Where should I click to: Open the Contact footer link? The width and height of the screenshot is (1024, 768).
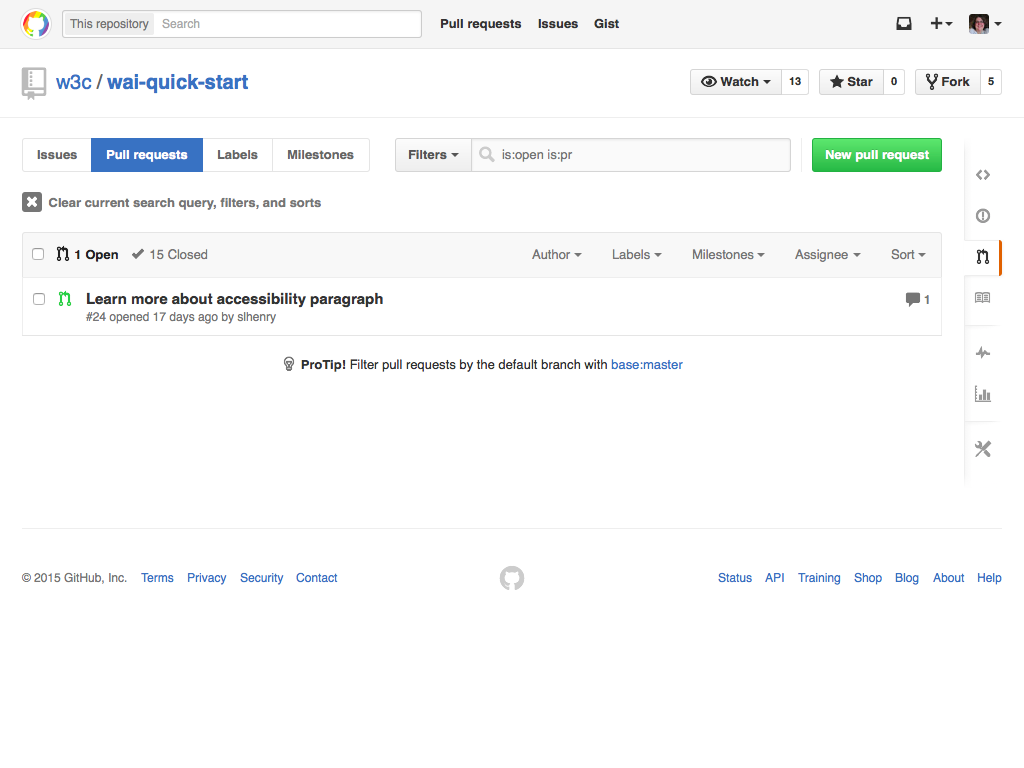tap(317, 578)
